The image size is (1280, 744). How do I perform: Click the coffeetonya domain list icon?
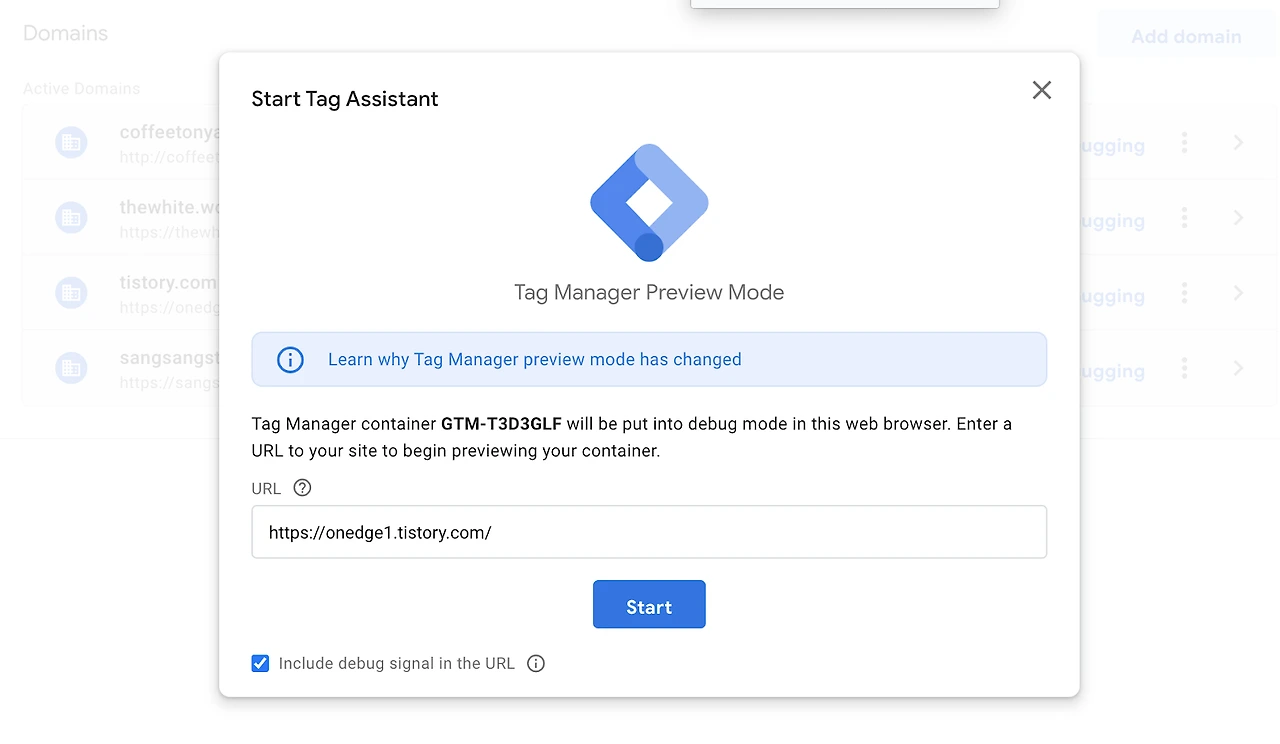(x=71, y=143)
